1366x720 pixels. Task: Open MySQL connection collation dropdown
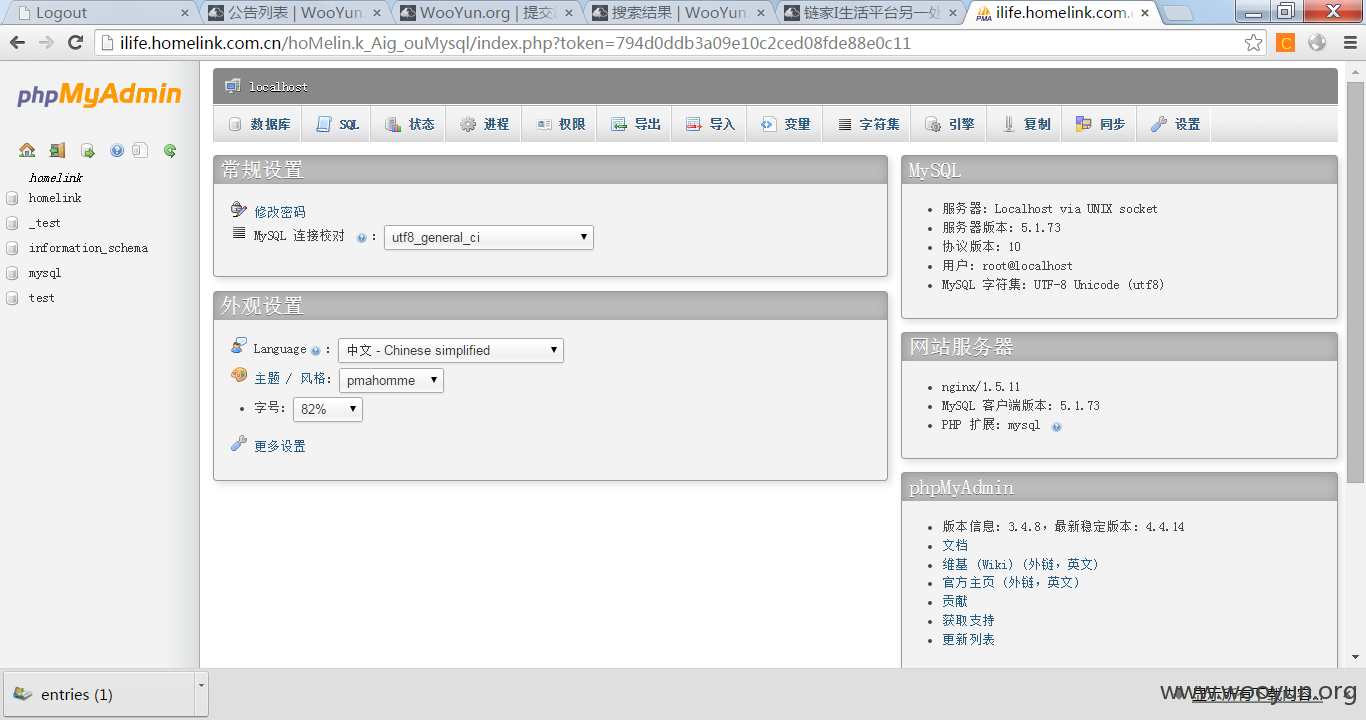pyautogui.click(x=489, y=237)
